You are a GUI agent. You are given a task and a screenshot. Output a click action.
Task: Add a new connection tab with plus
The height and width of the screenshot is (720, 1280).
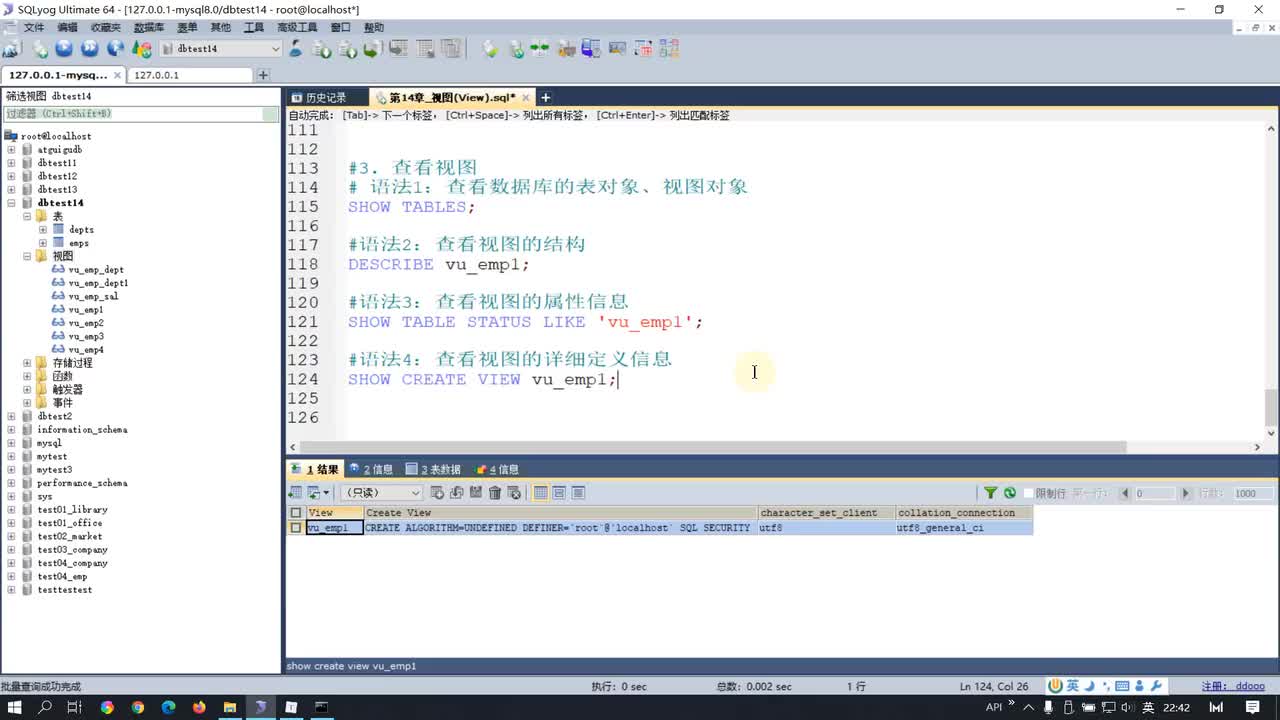tap(263, 75)
